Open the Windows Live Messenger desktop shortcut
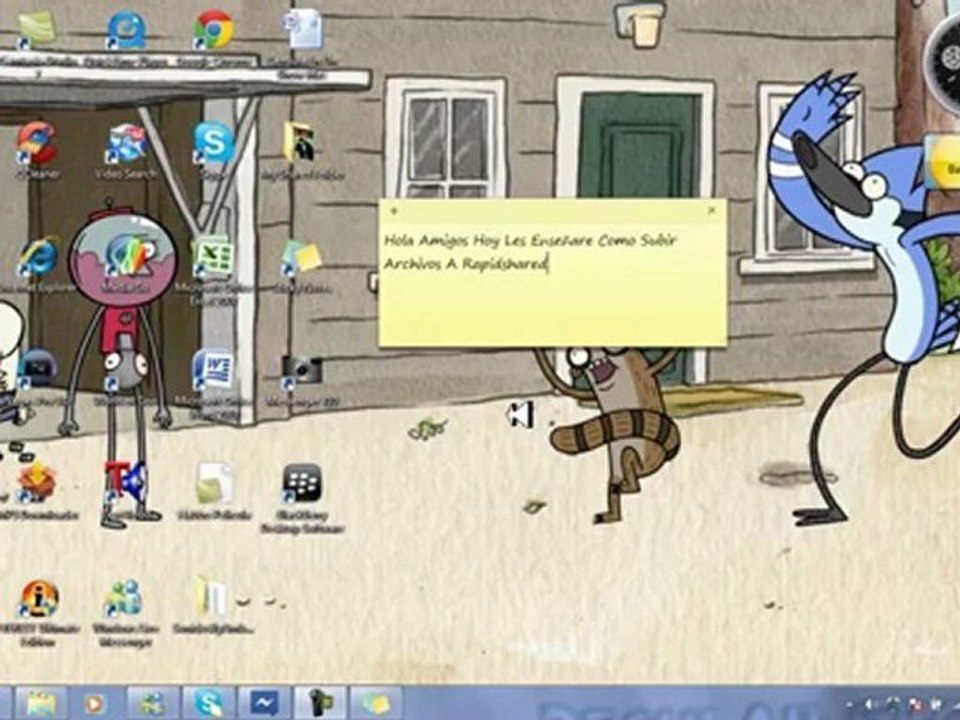 [x=125, y=598]
